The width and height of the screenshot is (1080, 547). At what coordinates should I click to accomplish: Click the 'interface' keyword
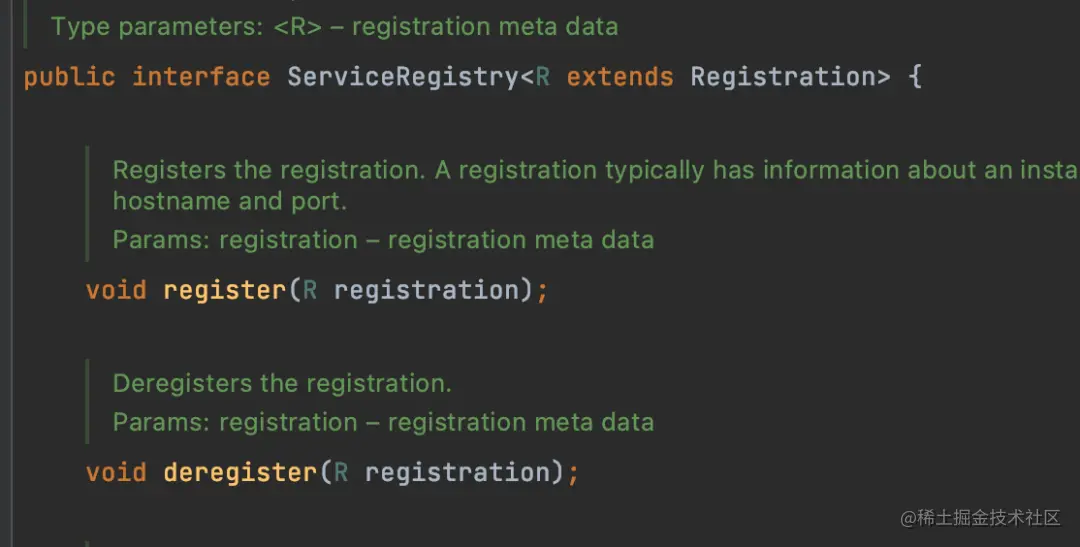pyautogui.click(x=201, y=76)
